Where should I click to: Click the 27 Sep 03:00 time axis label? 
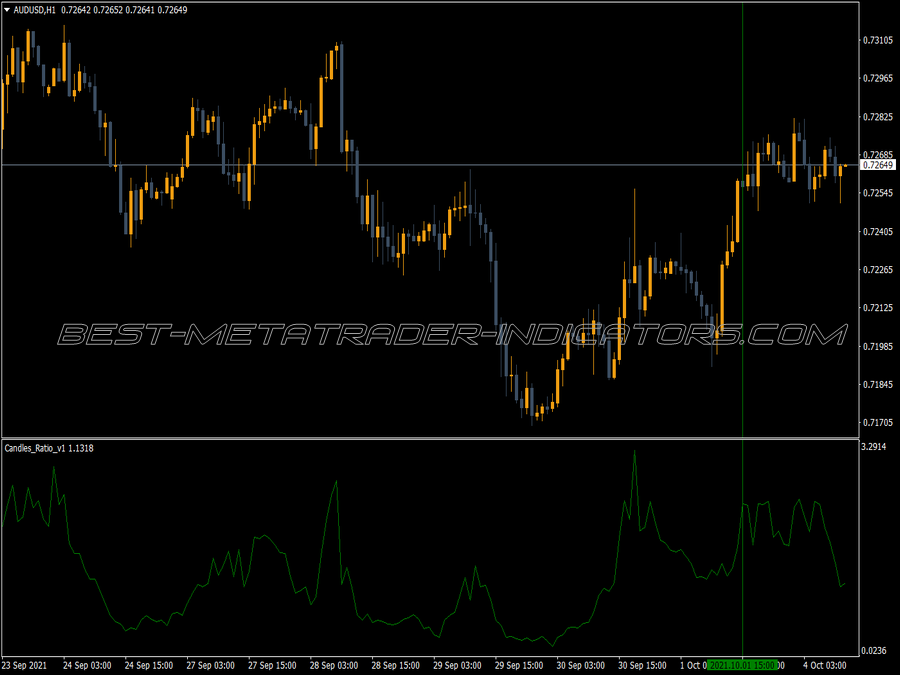pyautogui.click(x=210, y=665)
